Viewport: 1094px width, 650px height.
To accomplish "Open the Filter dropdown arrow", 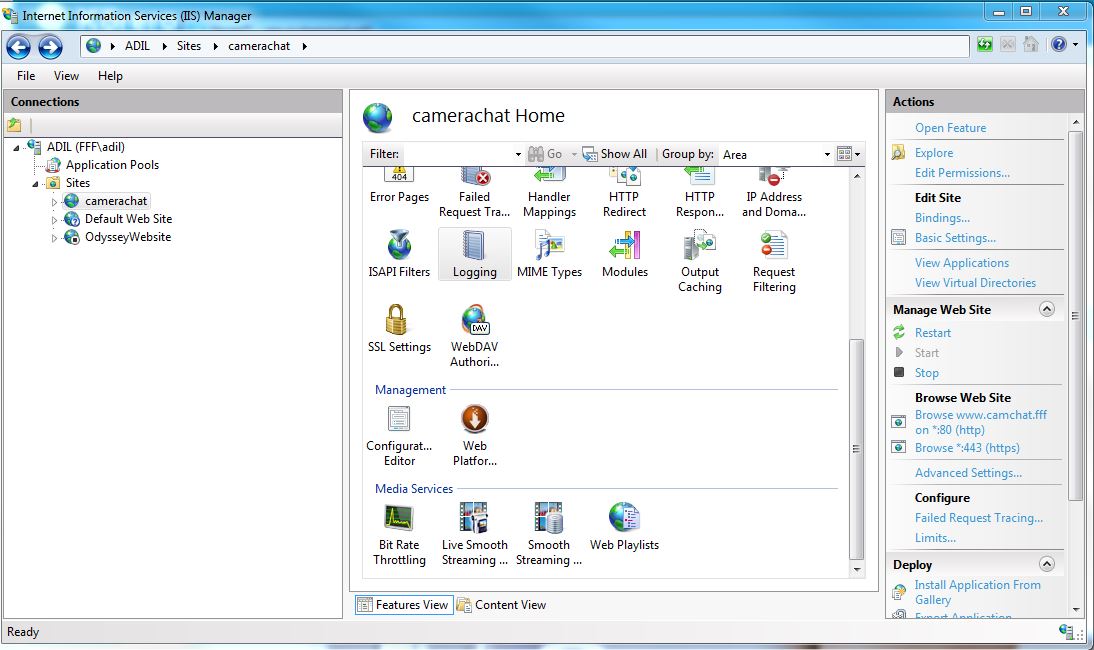I will [518, 154].
